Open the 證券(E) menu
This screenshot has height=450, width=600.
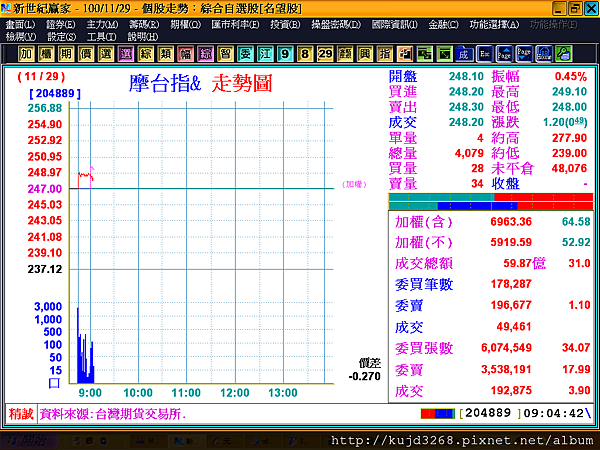60,25
